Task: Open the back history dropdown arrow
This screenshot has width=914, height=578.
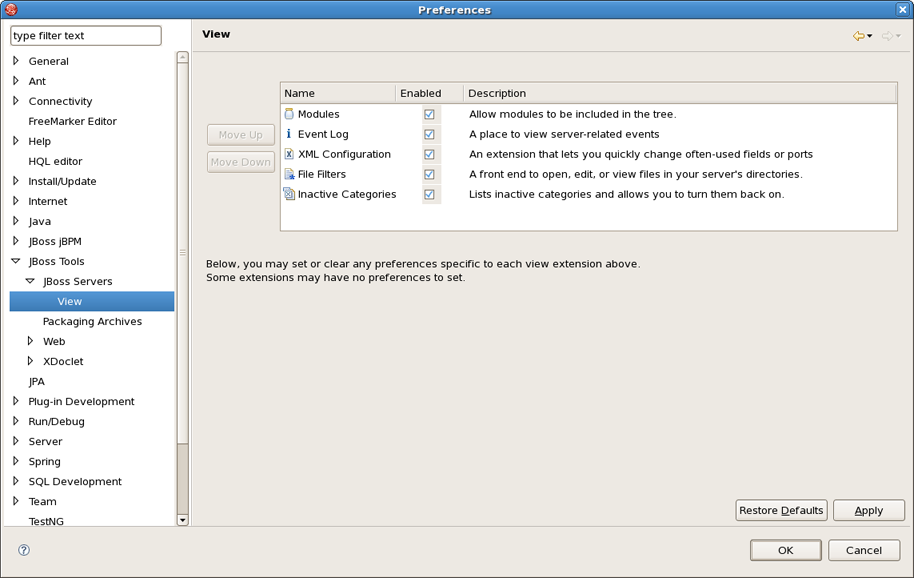Action: [870, 36]
